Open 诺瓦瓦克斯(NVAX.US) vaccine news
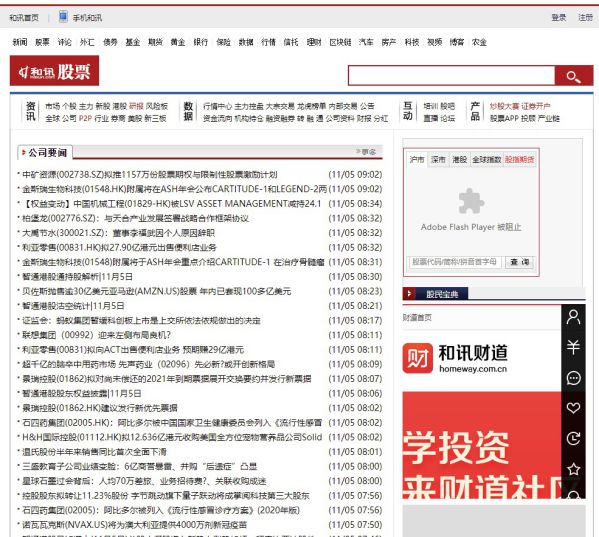599x537 pixels. pyautogui.click(x=134, y=525)
